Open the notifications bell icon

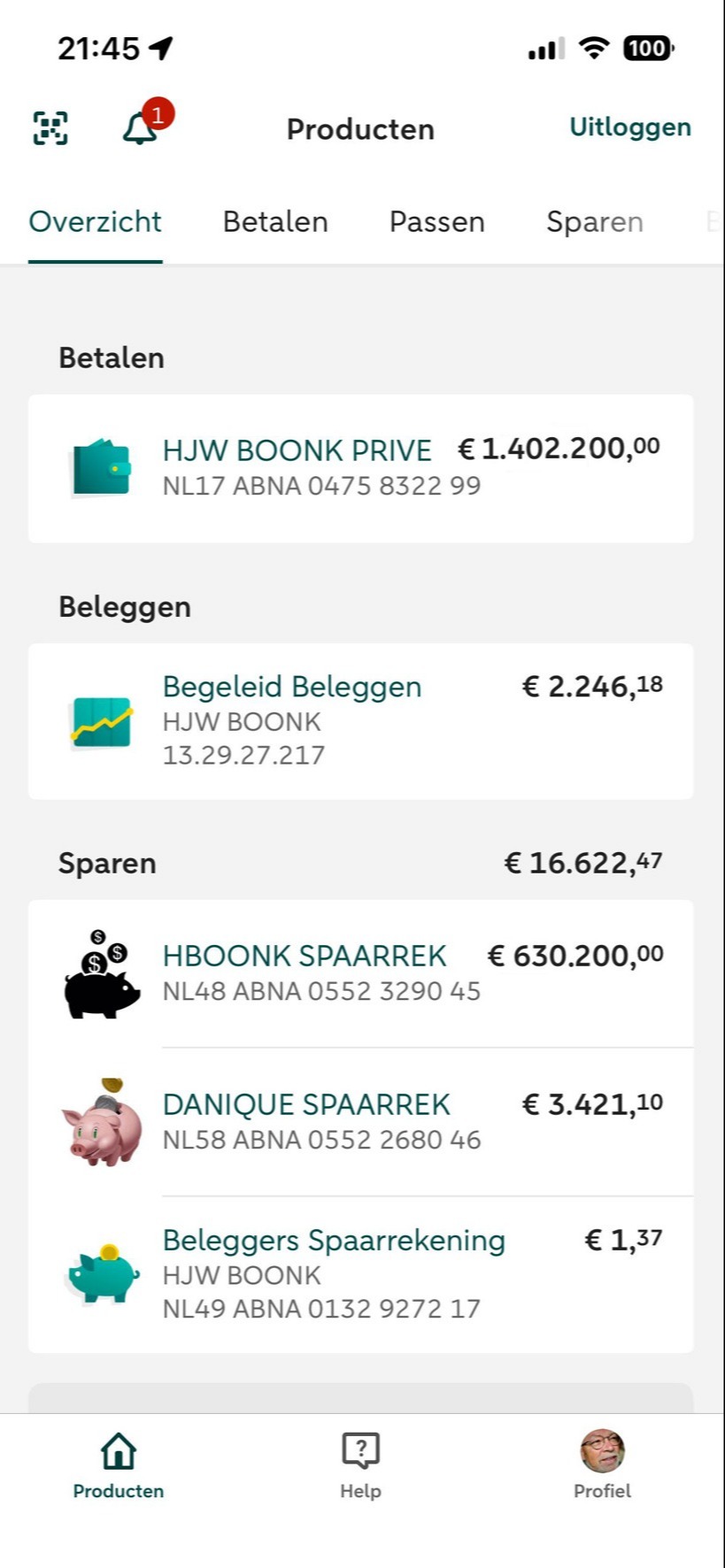point(140,129)
